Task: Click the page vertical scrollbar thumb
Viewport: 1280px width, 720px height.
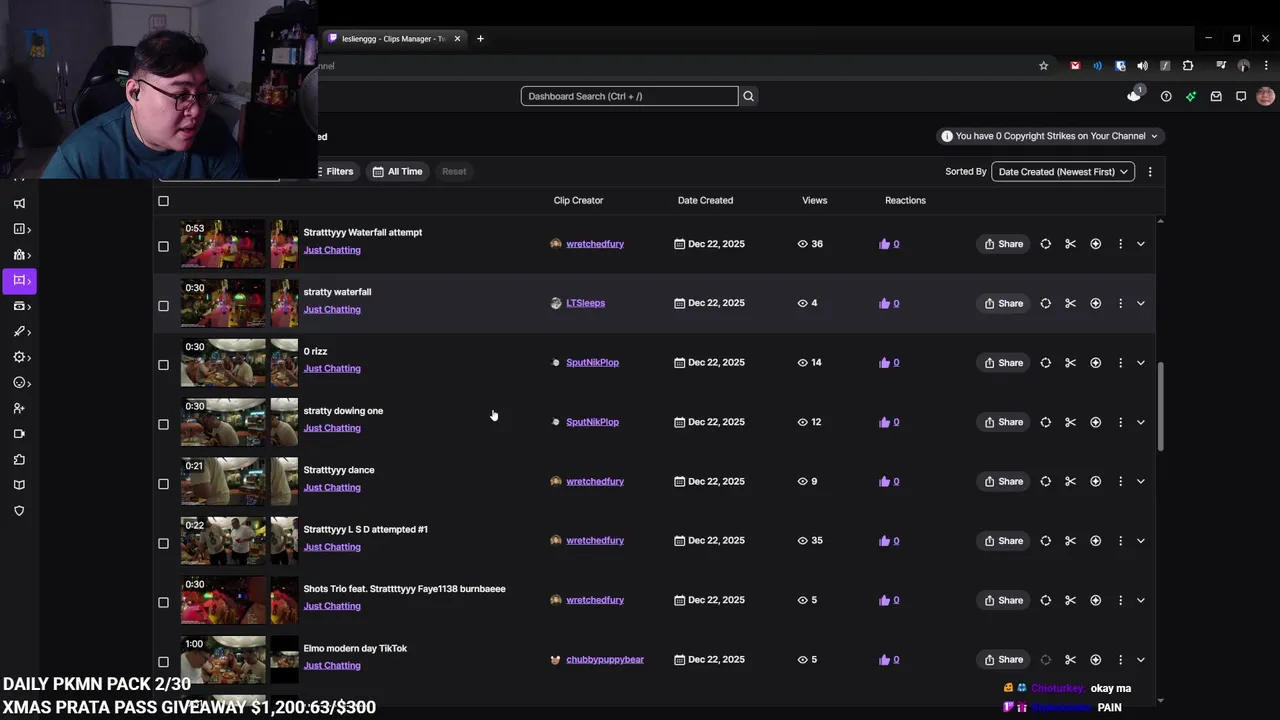Action: 1160,405
